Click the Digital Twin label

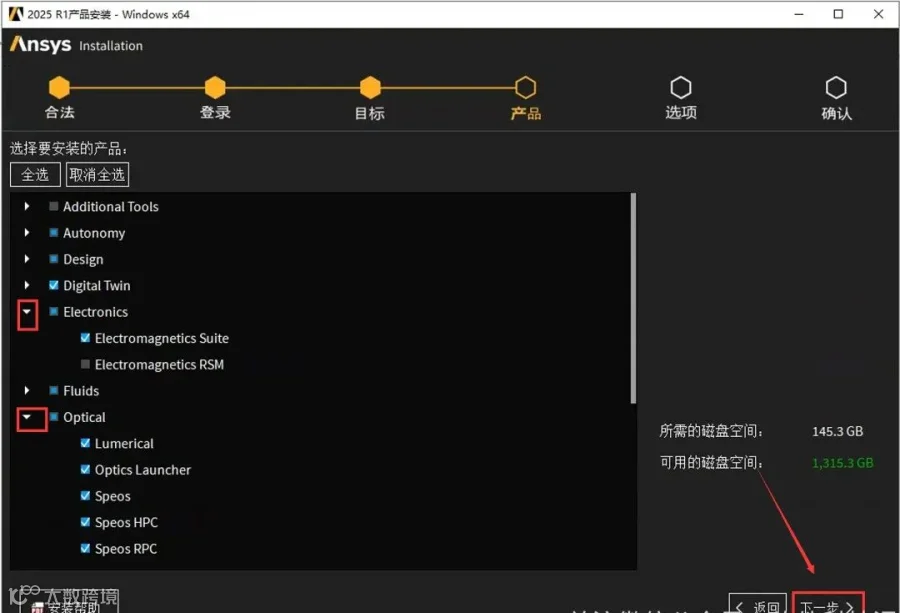[x=96, y=286]
